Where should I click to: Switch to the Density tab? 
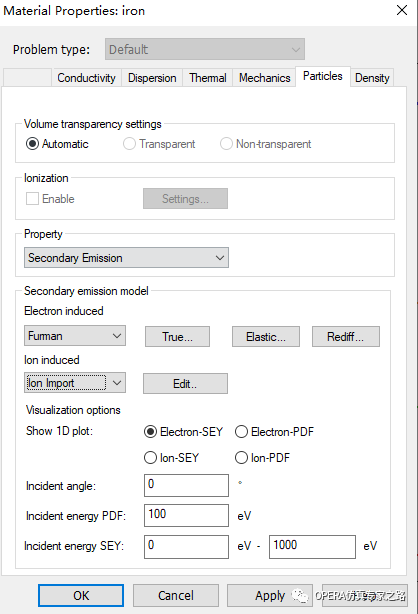coord(372,78)
